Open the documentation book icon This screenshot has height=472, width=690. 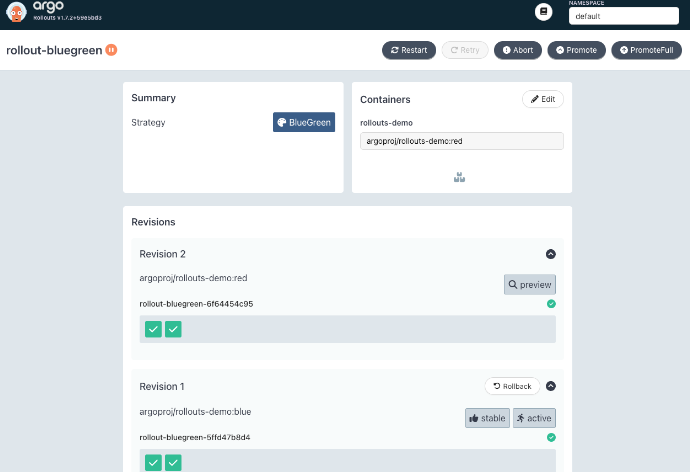pyautogui.click(x=543, y=12)
